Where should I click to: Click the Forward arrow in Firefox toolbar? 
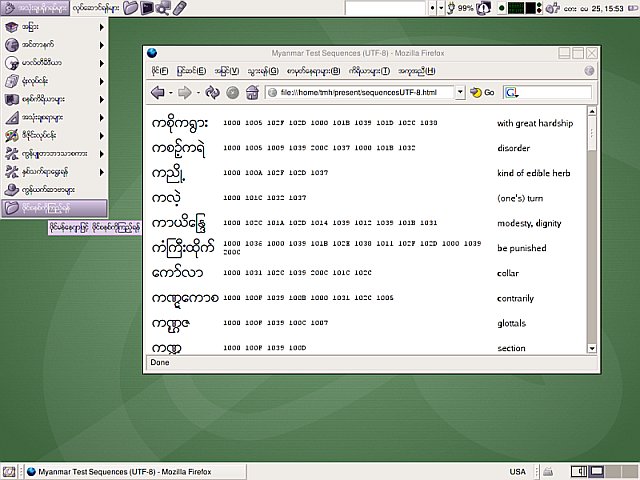click(184, 92)
